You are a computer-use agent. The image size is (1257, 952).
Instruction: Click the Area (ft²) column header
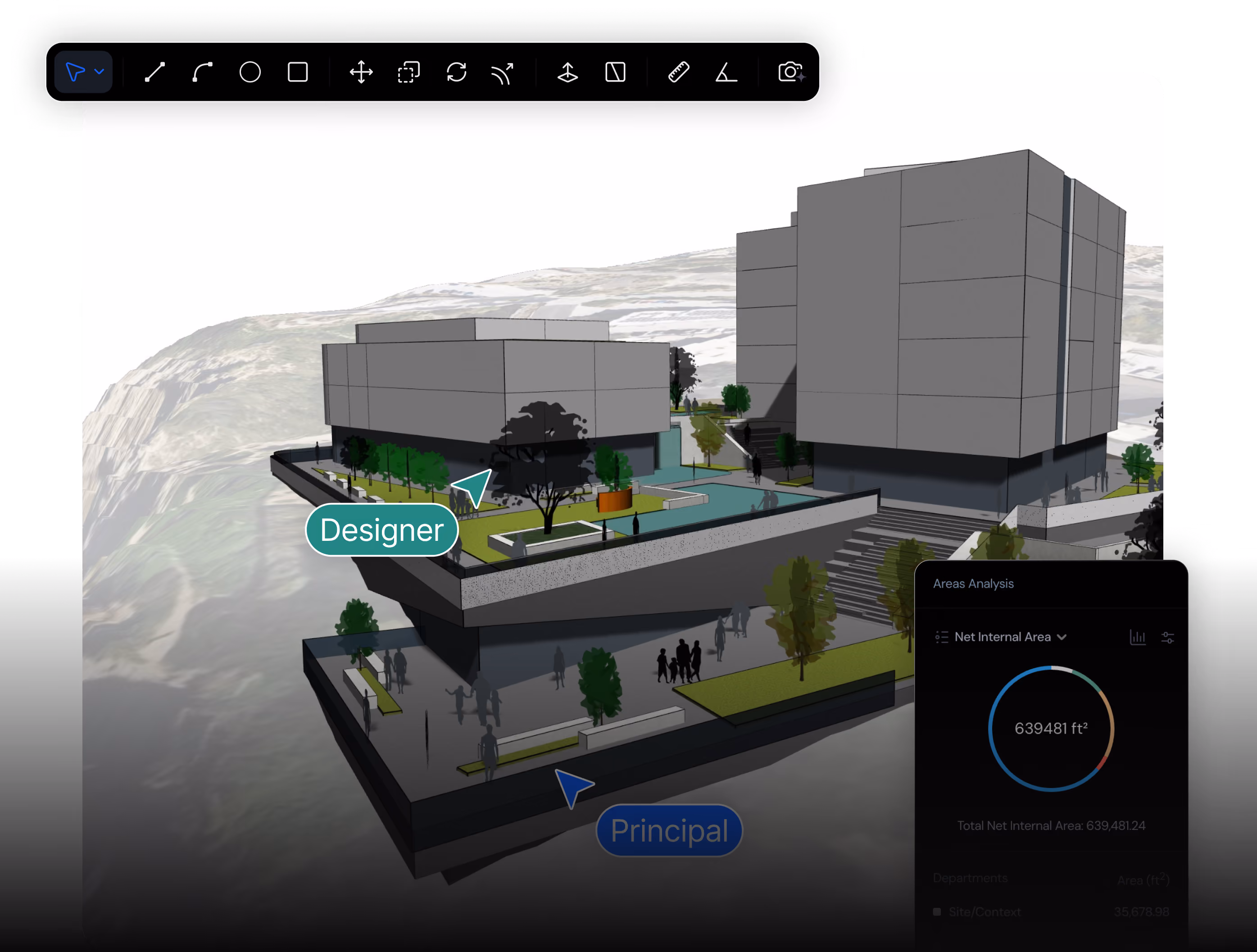tap(1144, 879)
